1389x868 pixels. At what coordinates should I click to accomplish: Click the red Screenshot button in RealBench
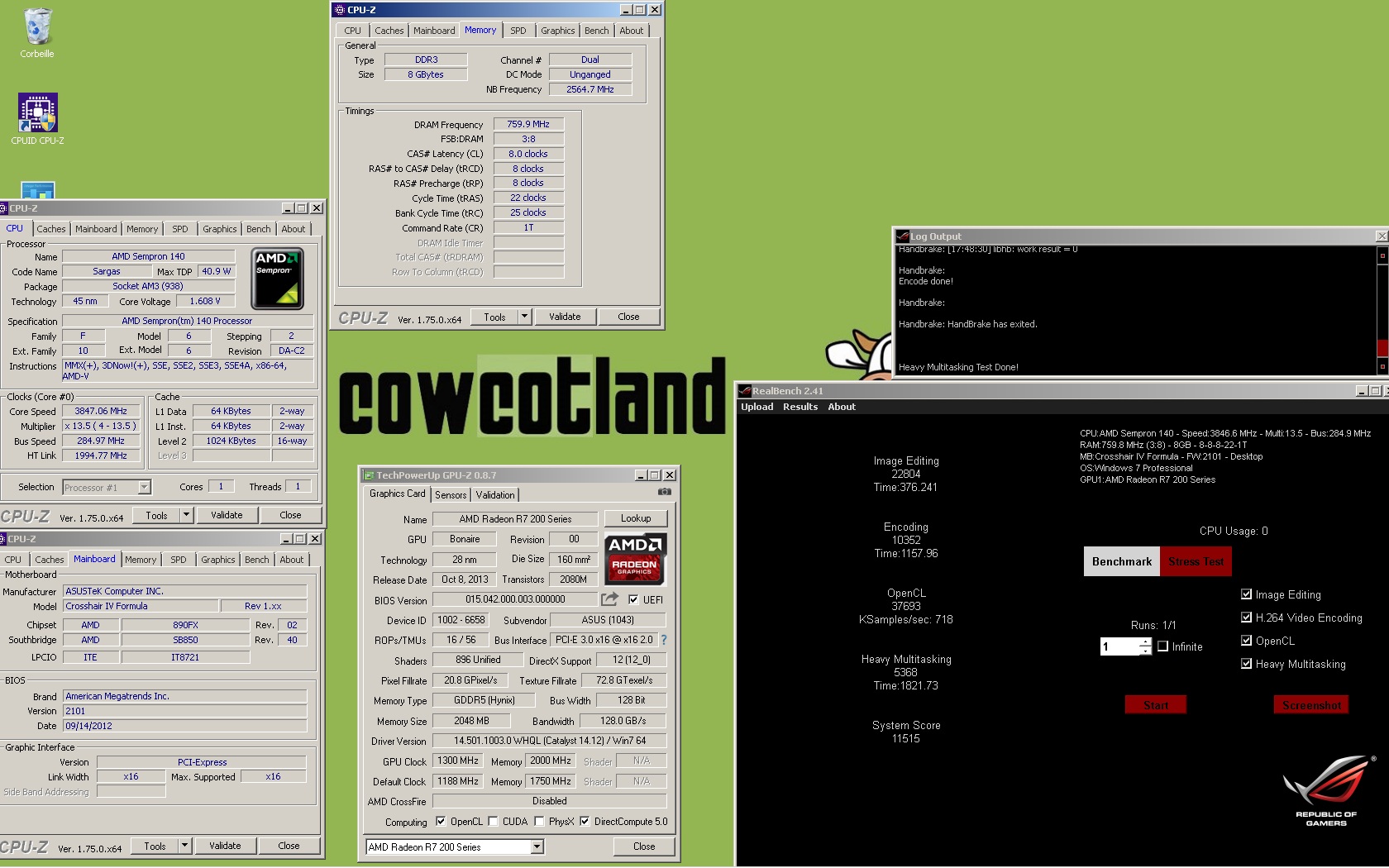1312,704
